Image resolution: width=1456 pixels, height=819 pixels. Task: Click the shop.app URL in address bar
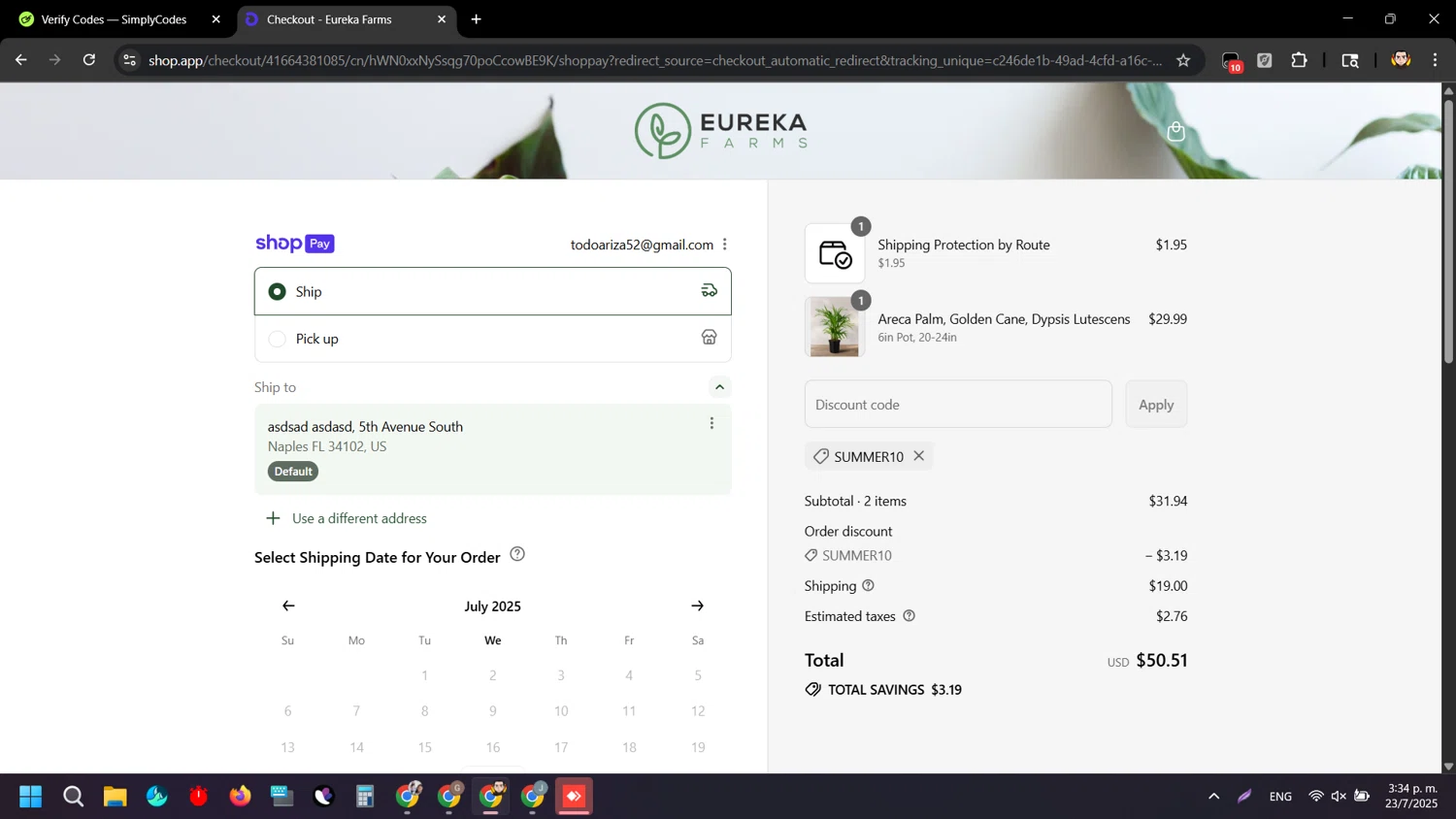click(655, 60)
